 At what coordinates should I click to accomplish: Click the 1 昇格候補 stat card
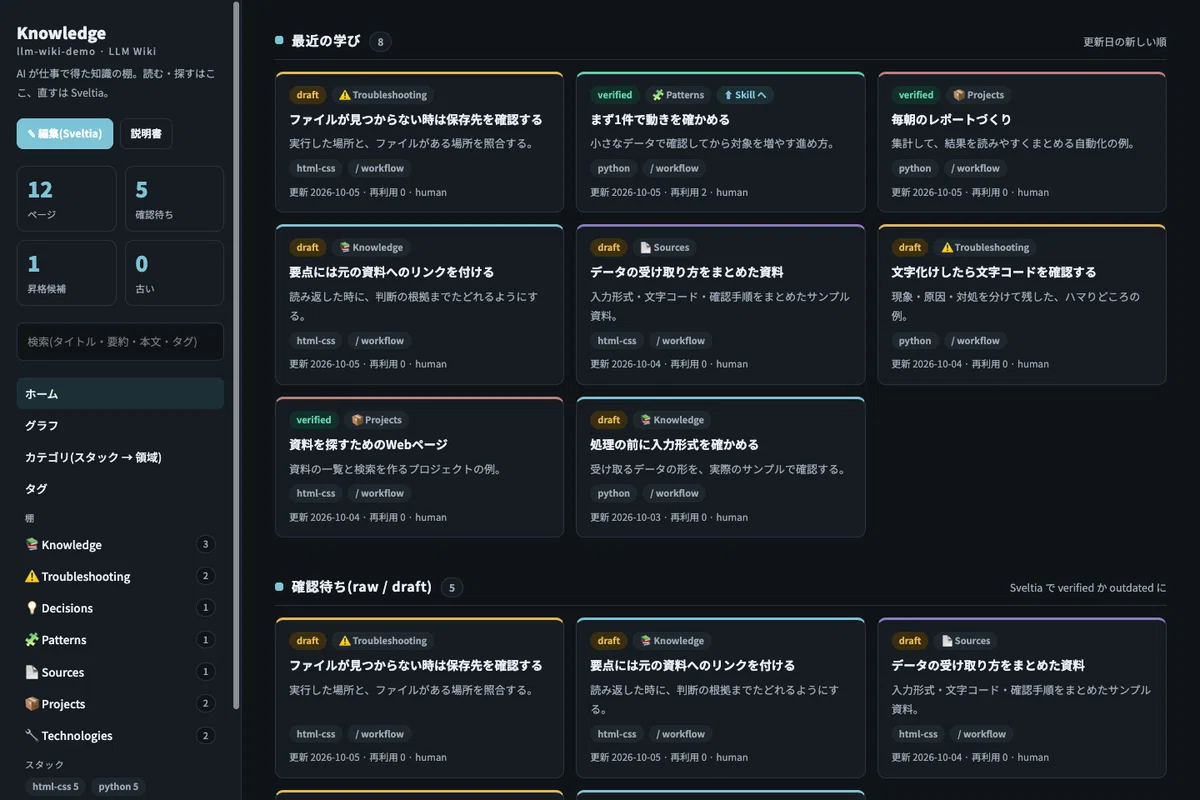(67, 273)
